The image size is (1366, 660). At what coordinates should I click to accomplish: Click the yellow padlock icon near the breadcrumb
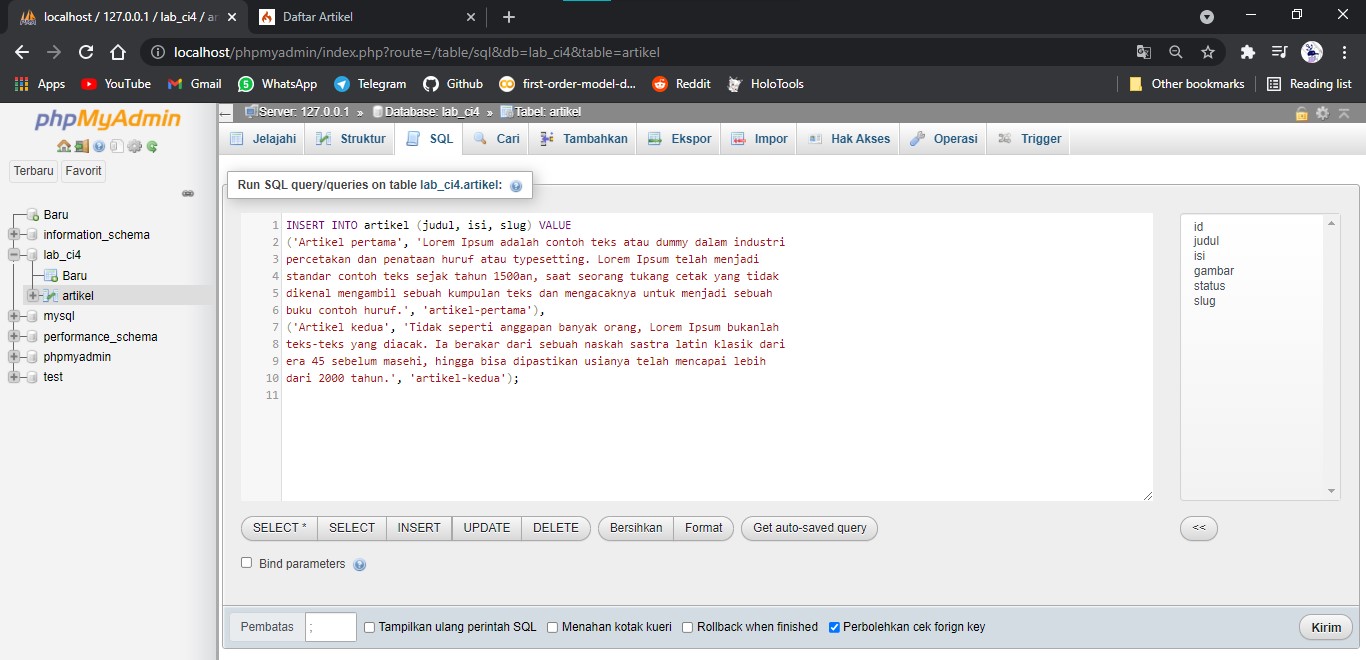coord(1301,114)
